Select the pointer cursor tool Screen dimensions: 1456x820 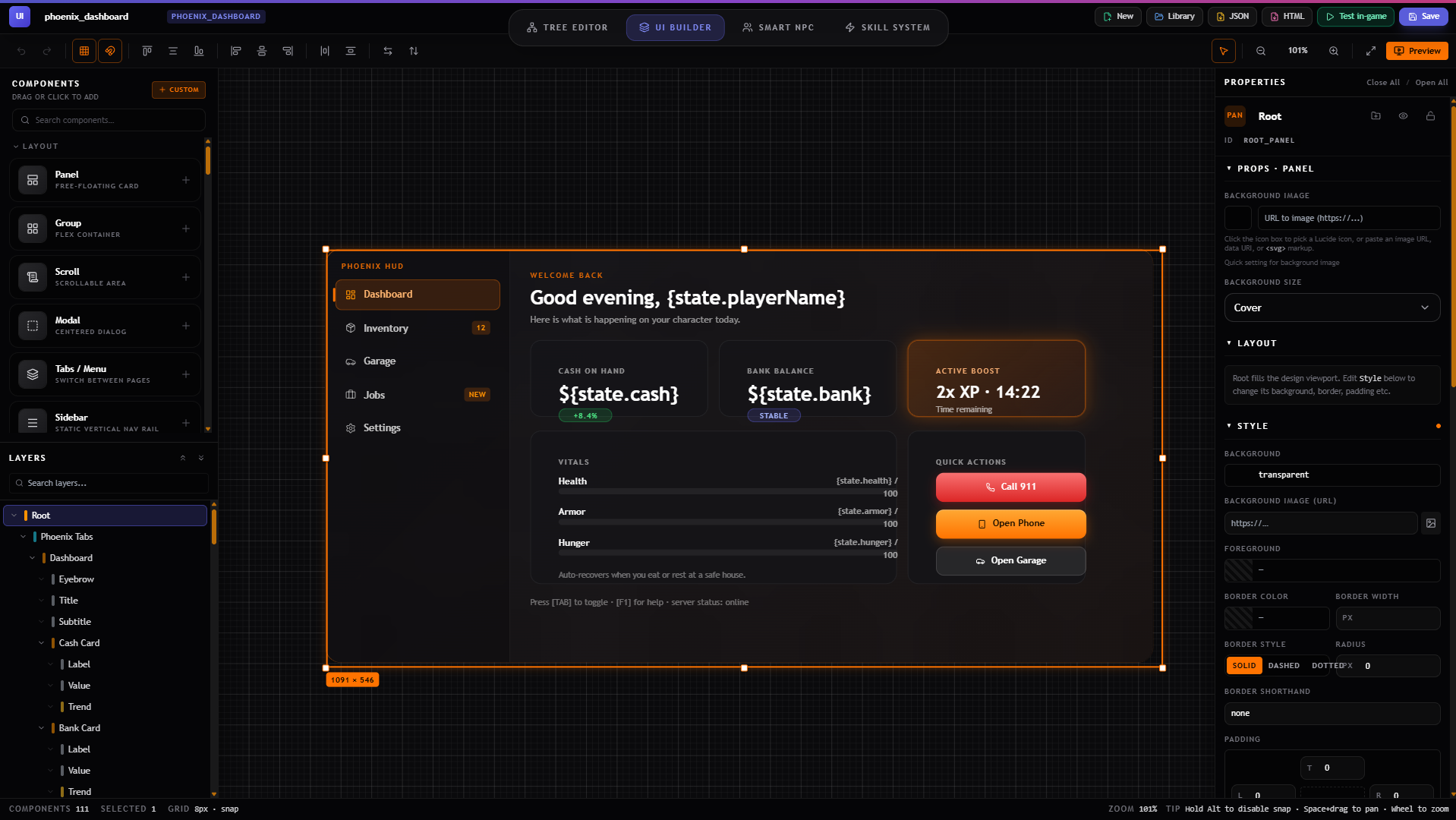pyautogui.click(x=1224, y=51)
